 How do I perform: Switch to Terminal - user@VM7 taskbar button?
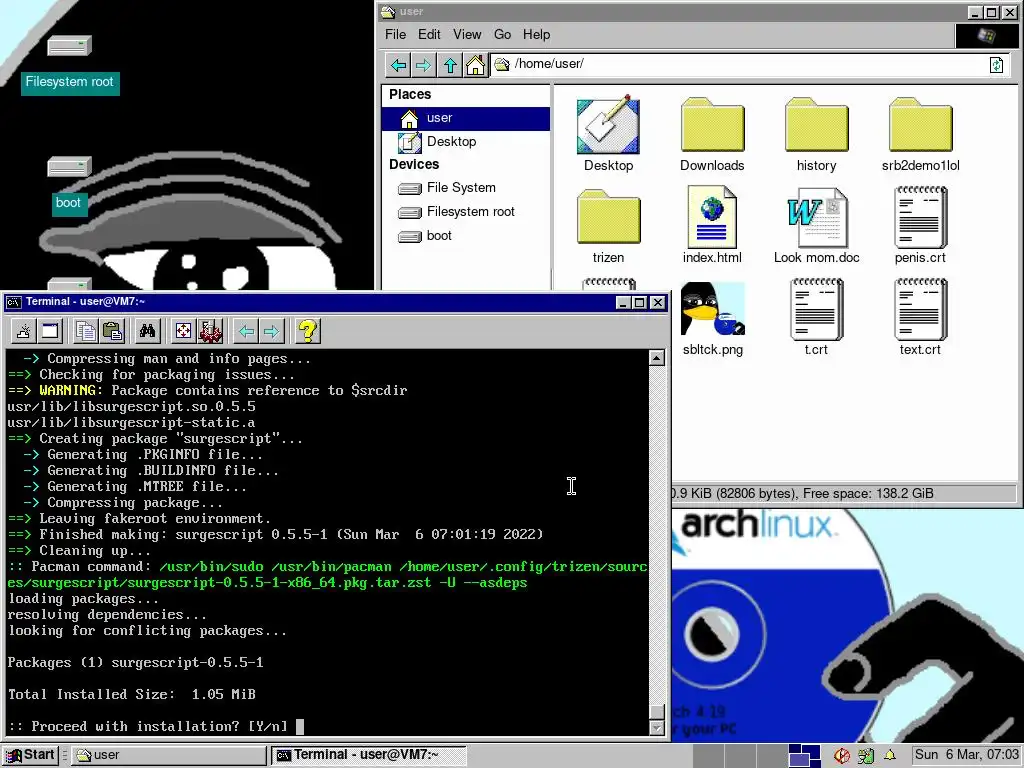click(370, 755)
